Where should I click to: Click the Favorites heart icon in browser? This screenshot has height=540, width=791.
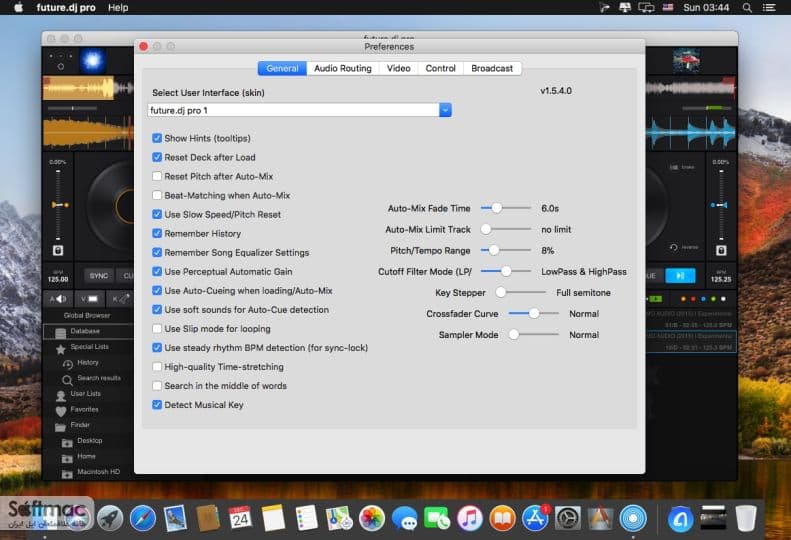[61, 411]
